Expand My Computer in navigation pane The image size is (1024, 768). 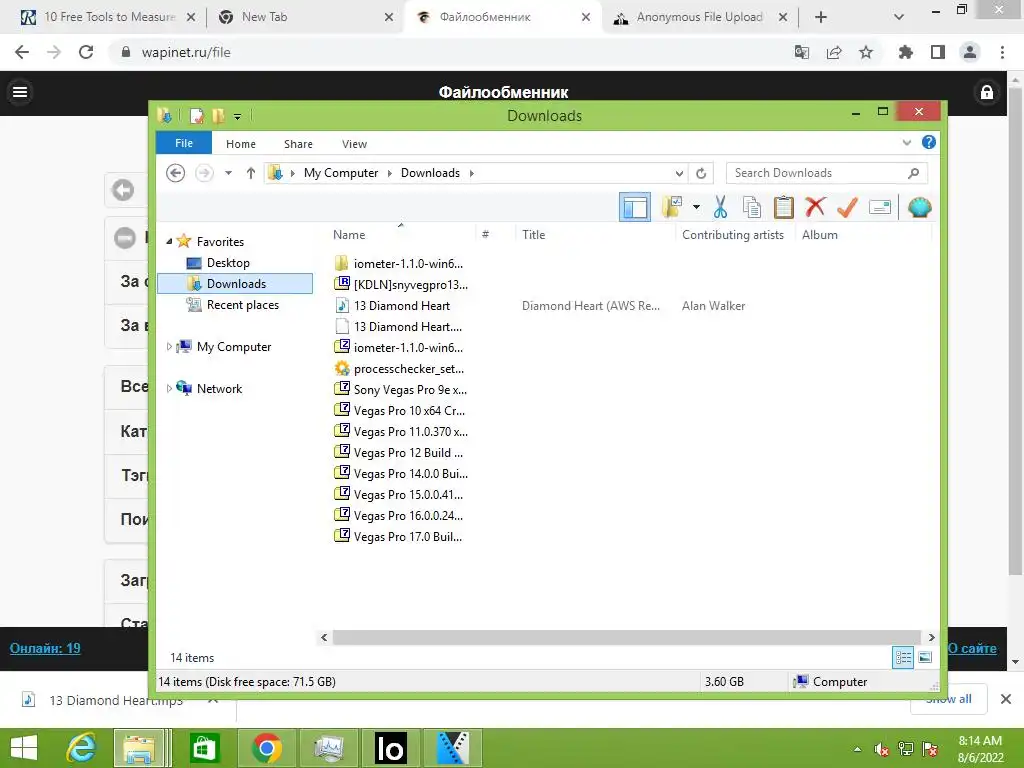169,347
